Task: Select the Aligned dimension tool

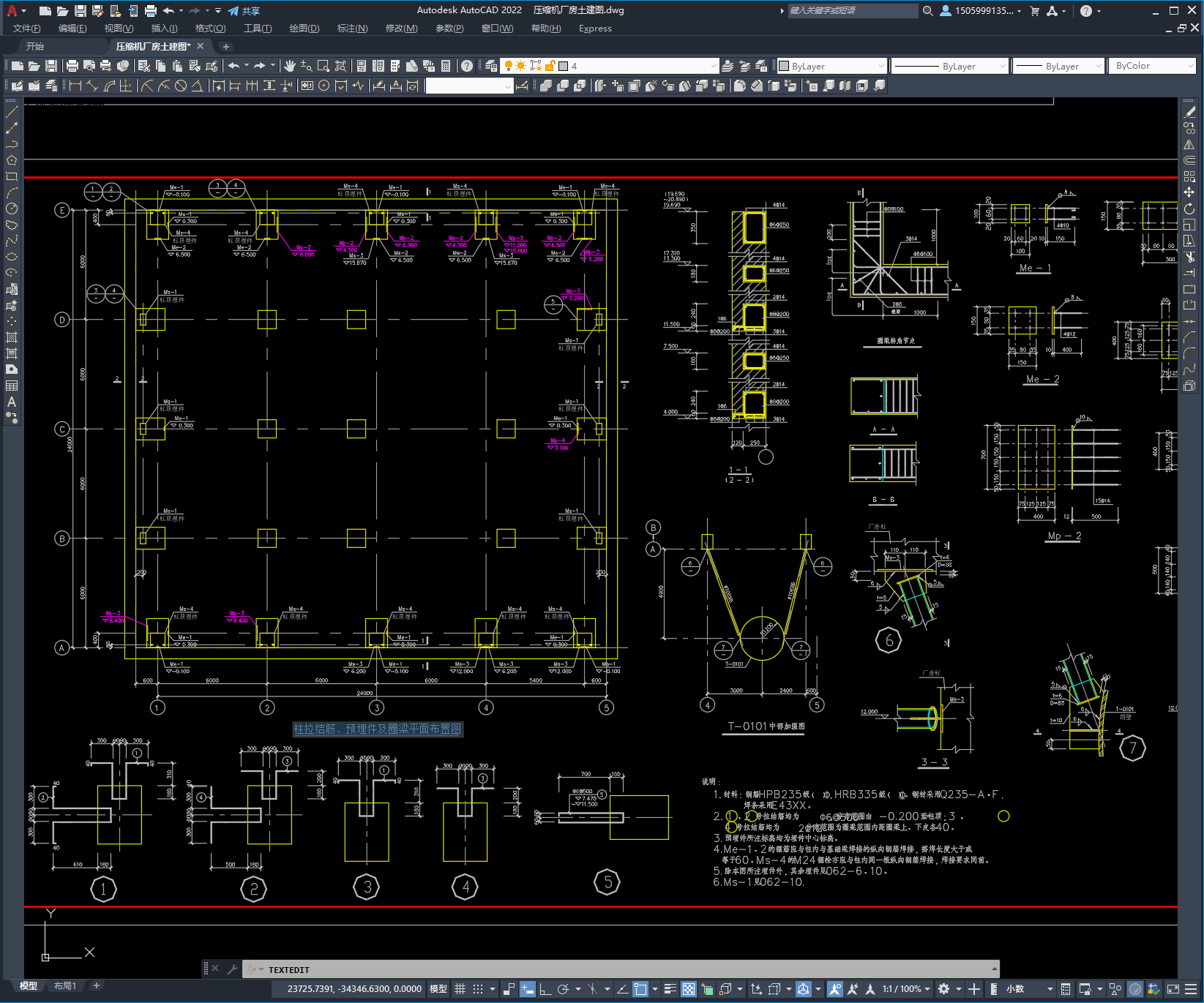Action: pos(91,86)
